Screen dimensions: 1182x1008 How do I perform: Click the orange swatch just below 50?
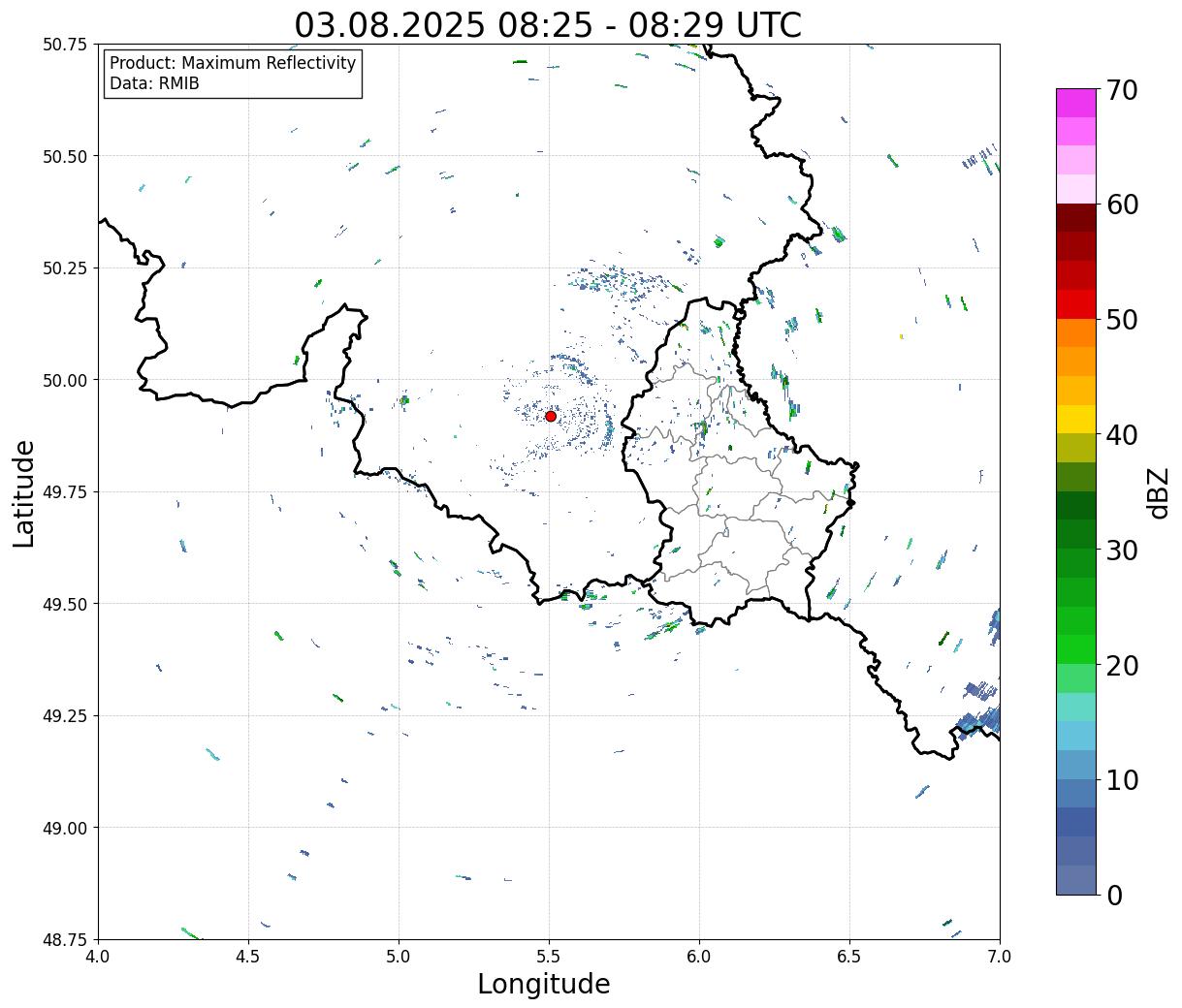1076,332
